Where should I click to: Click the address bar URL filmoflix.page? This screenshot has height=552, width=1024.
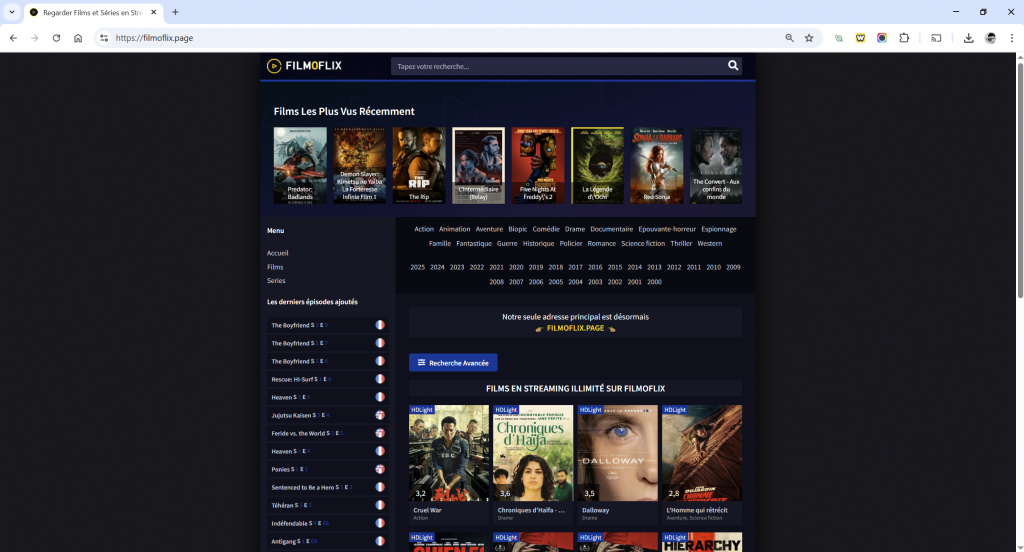point(154,38)
